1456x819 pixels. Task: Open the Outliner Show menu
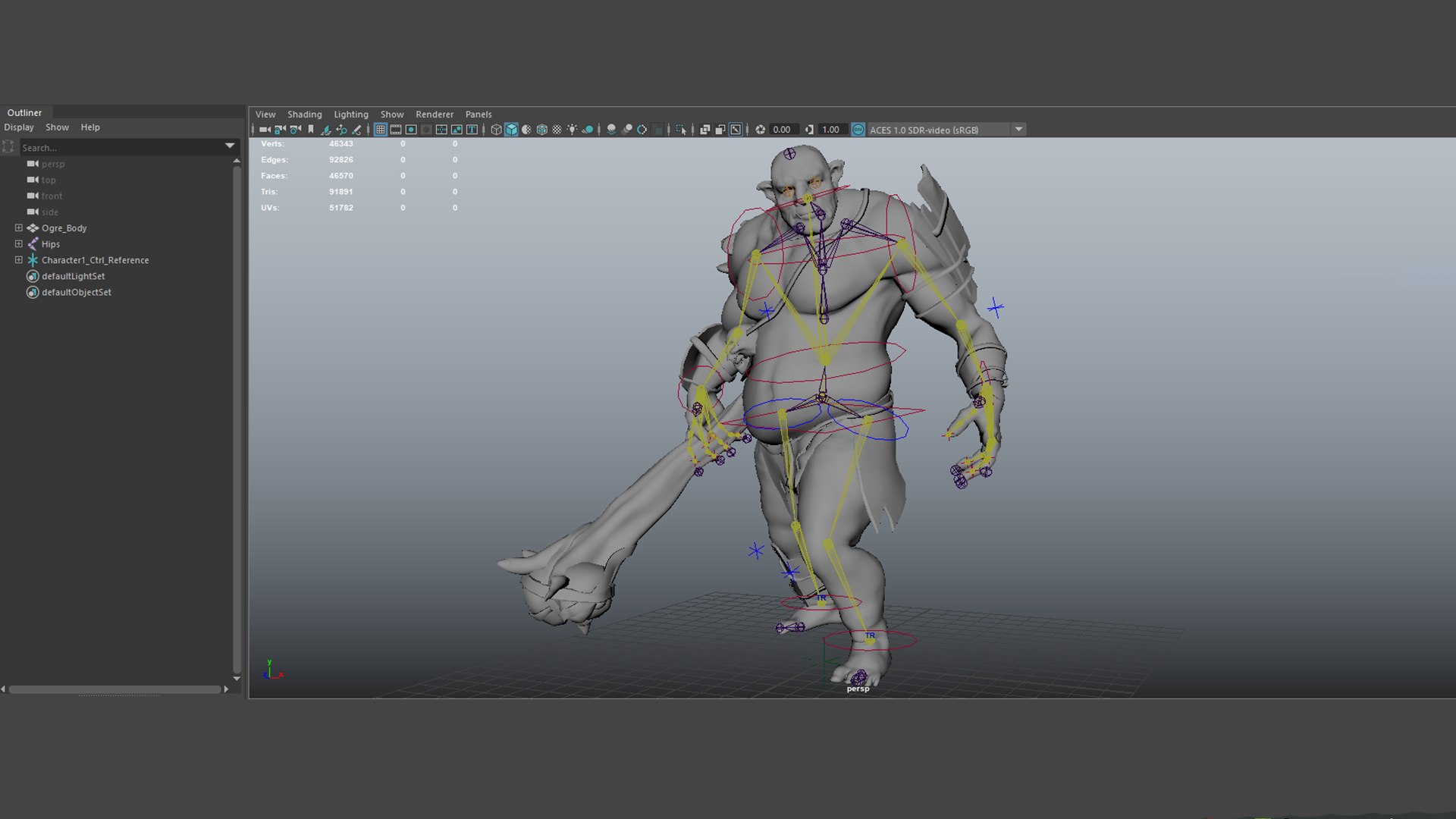click(57, 127)
